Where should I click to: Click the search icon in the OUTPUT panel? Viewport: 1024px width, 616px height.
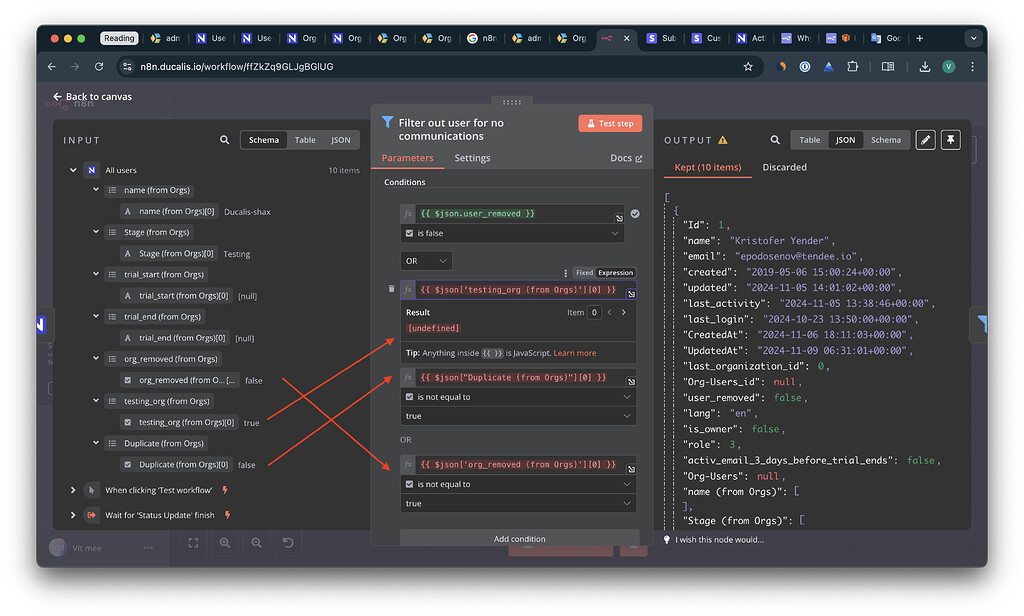pyautogui.click(x=773, y=140)
